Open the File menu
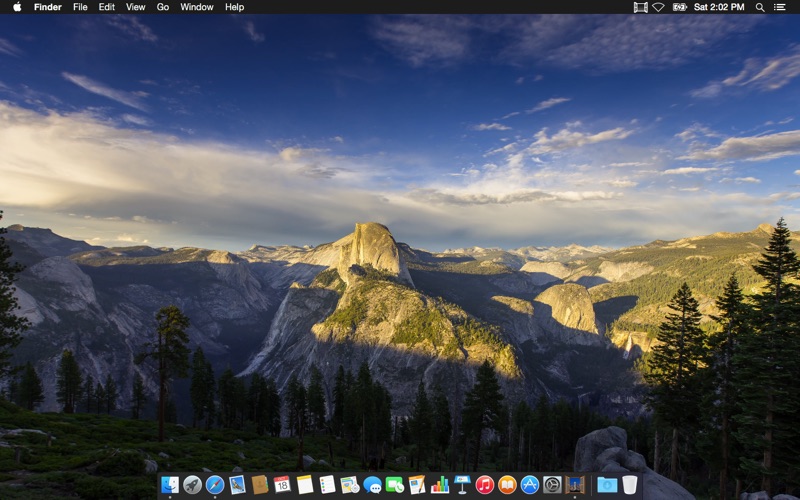Screen dimensions: 800x500 point(80,7)
